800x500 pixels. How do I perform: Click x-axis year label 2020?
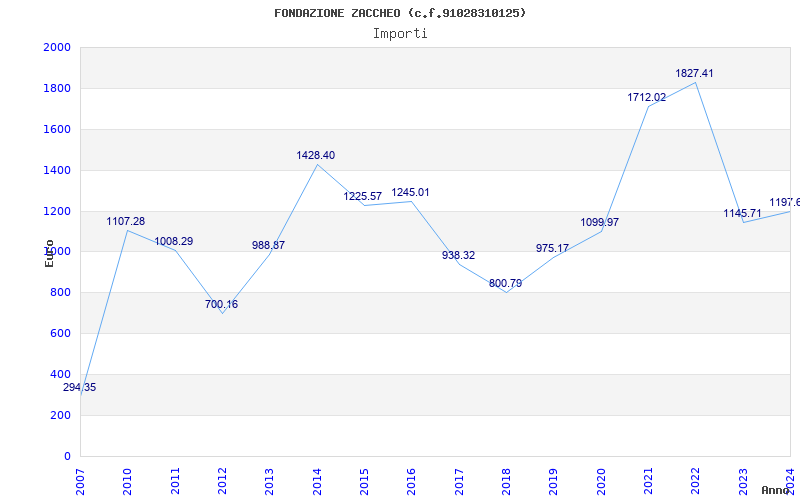(601, 482)
